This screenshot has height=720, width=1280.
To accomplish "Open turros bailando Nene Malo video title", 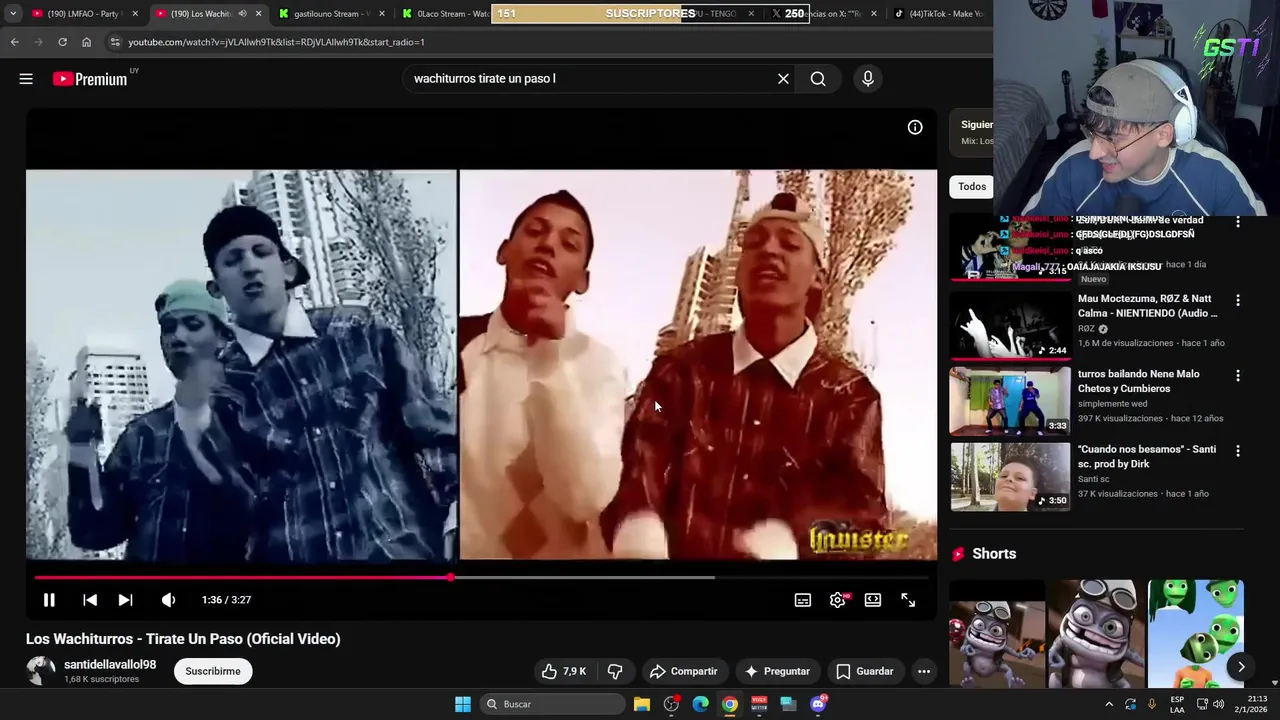I will pyautogui.click(x=1139, y=381).
